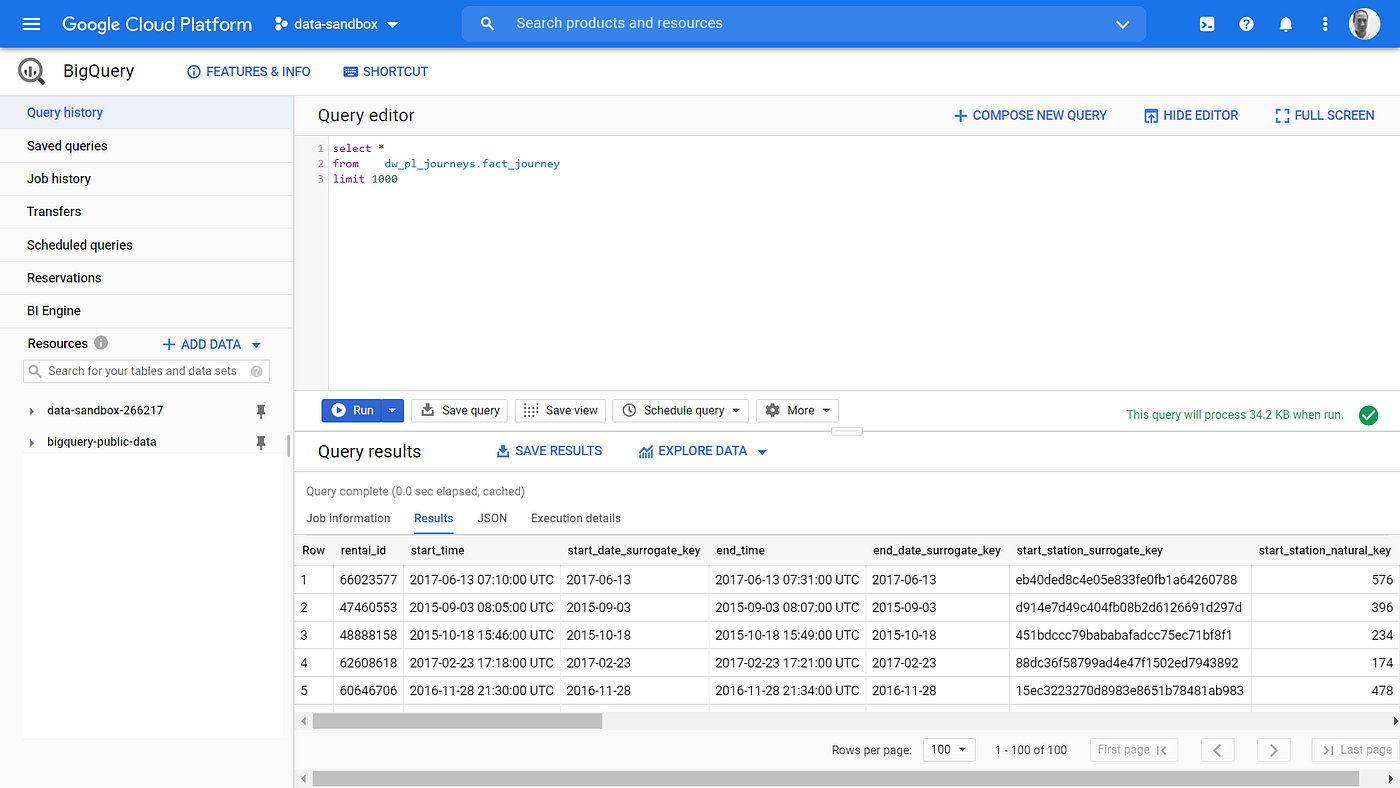Screen dimensions: 1400x788
Task: Switch to the JSON results tab
Action: [x=492, y=518]
